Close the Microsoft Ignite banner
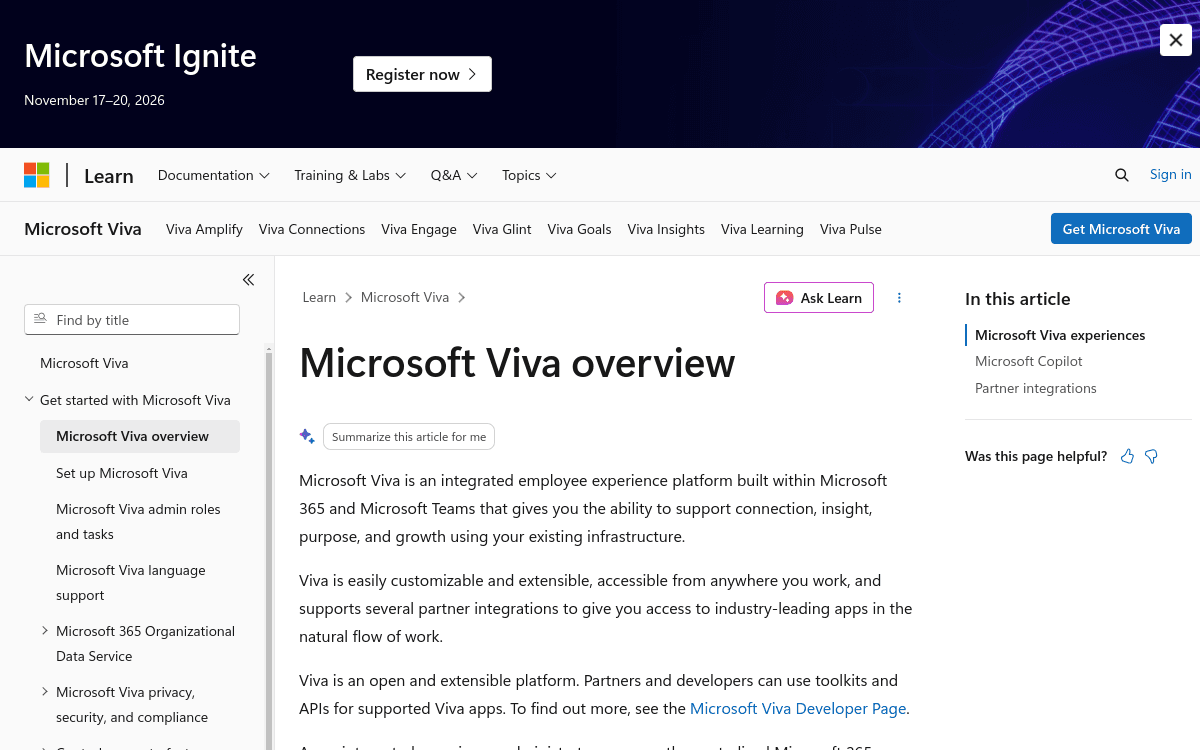Viewport: 1200px width, 750px height. click(1176, 40)
